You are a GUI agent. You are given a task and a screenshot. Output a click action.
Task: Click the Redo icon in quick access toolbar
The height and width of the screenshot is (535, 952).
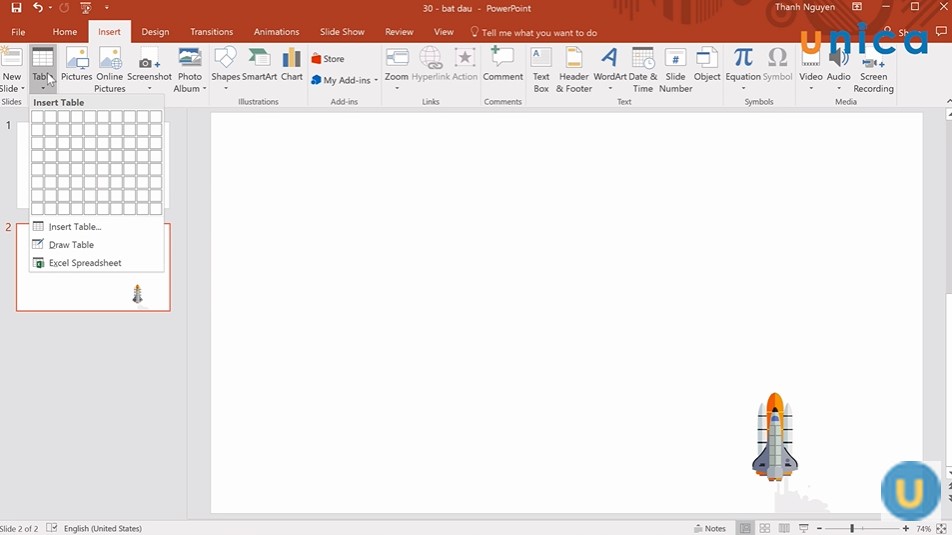pos(64,8)
